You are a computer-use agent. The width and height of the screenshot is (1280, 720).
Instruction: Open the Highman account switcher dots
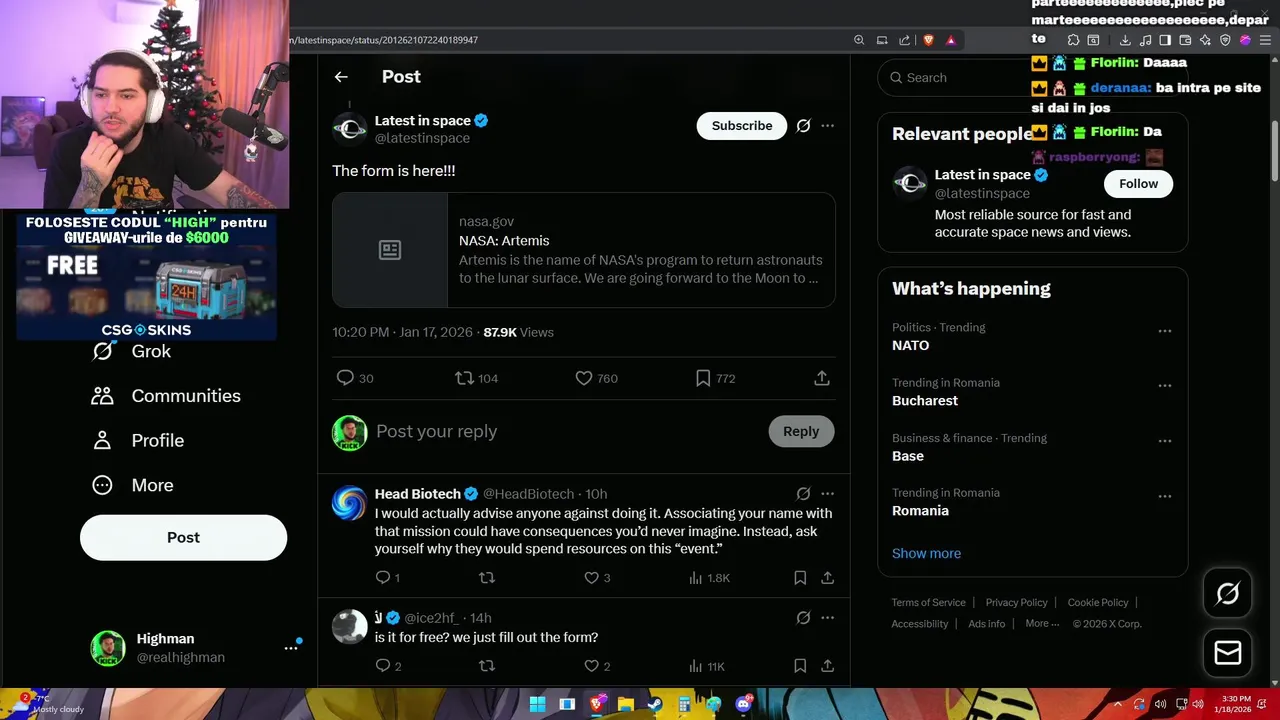coord(291,648)
